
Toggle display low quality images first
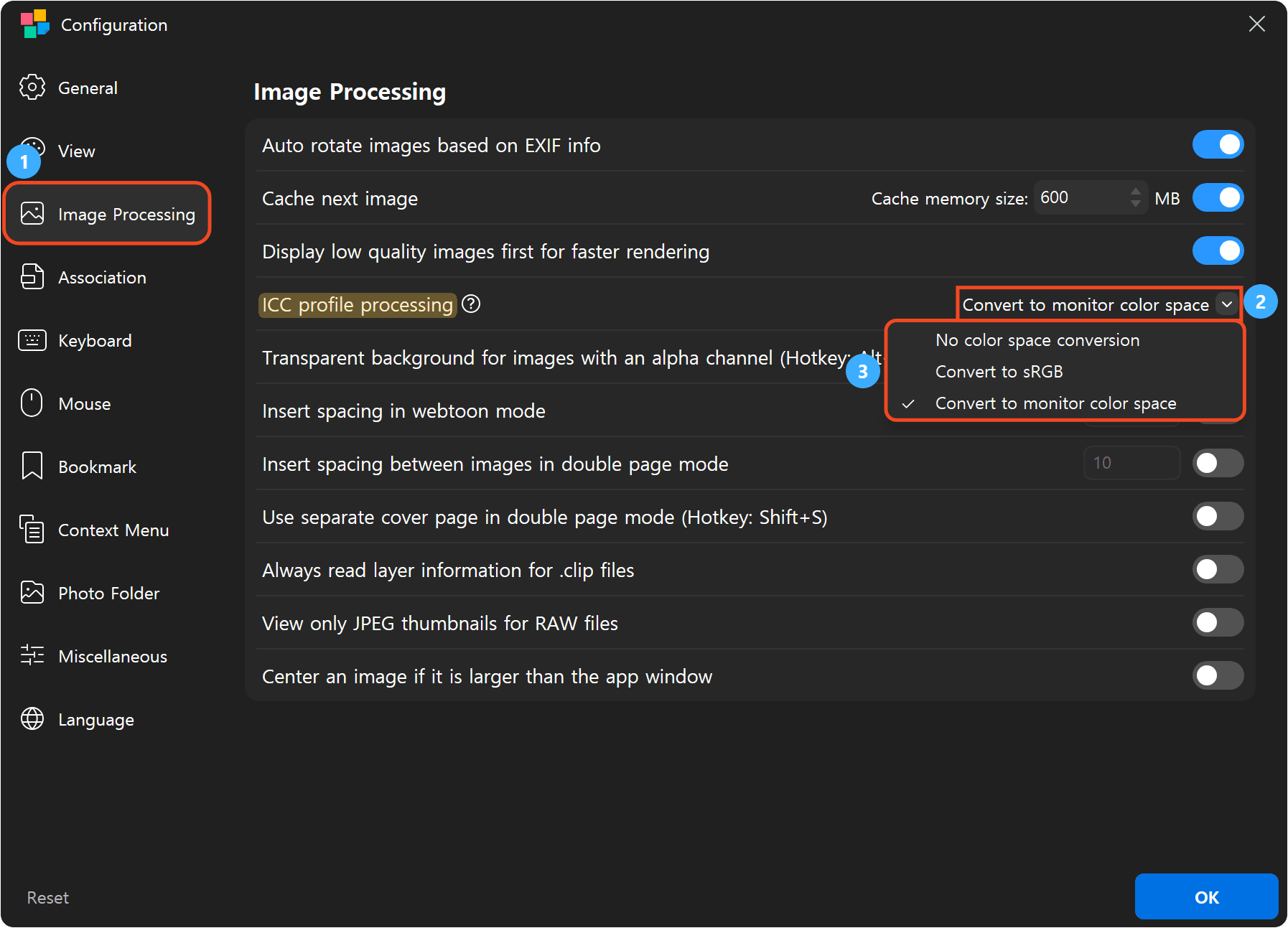1218,251
